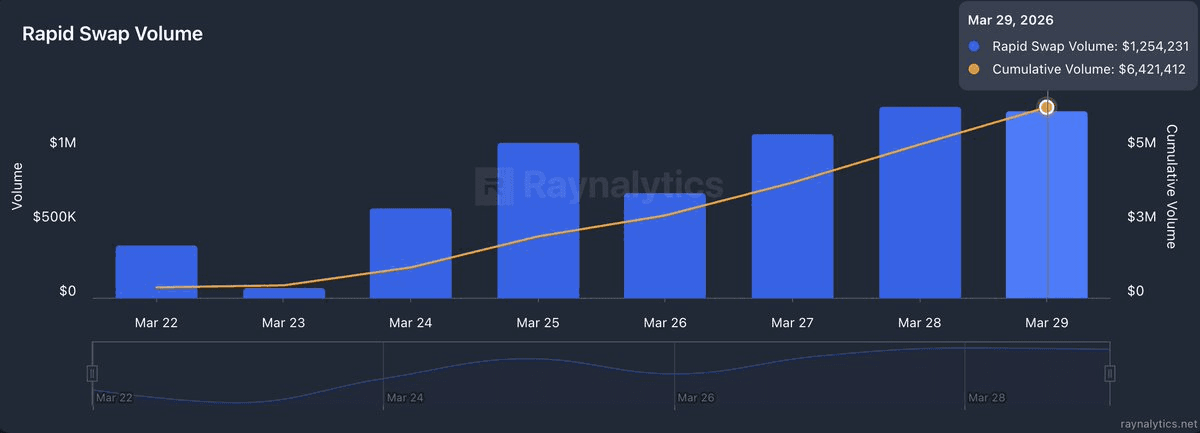Screen dimensions: 1200x433
Task: Click the Mar 26 marker in range navigator
Action: pyautogui.click(x=695, y=397)
